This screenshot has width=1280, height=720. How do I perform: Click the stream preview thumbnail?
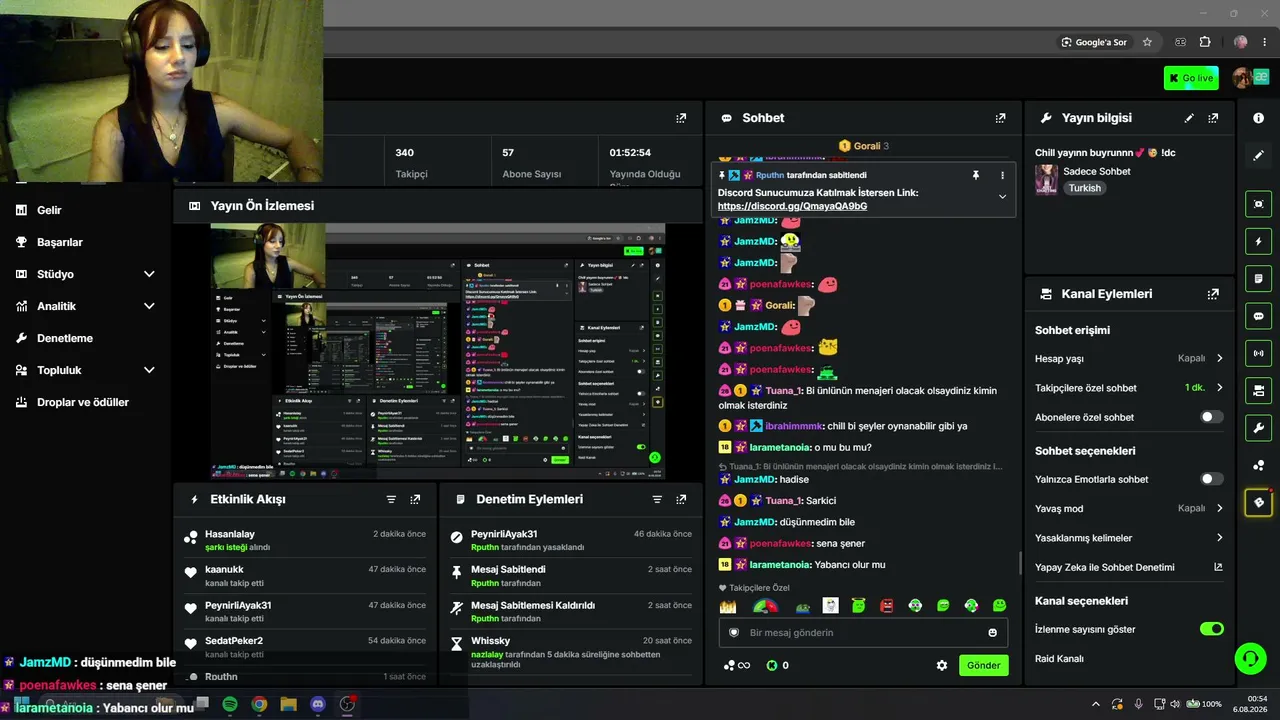(437, 351)
